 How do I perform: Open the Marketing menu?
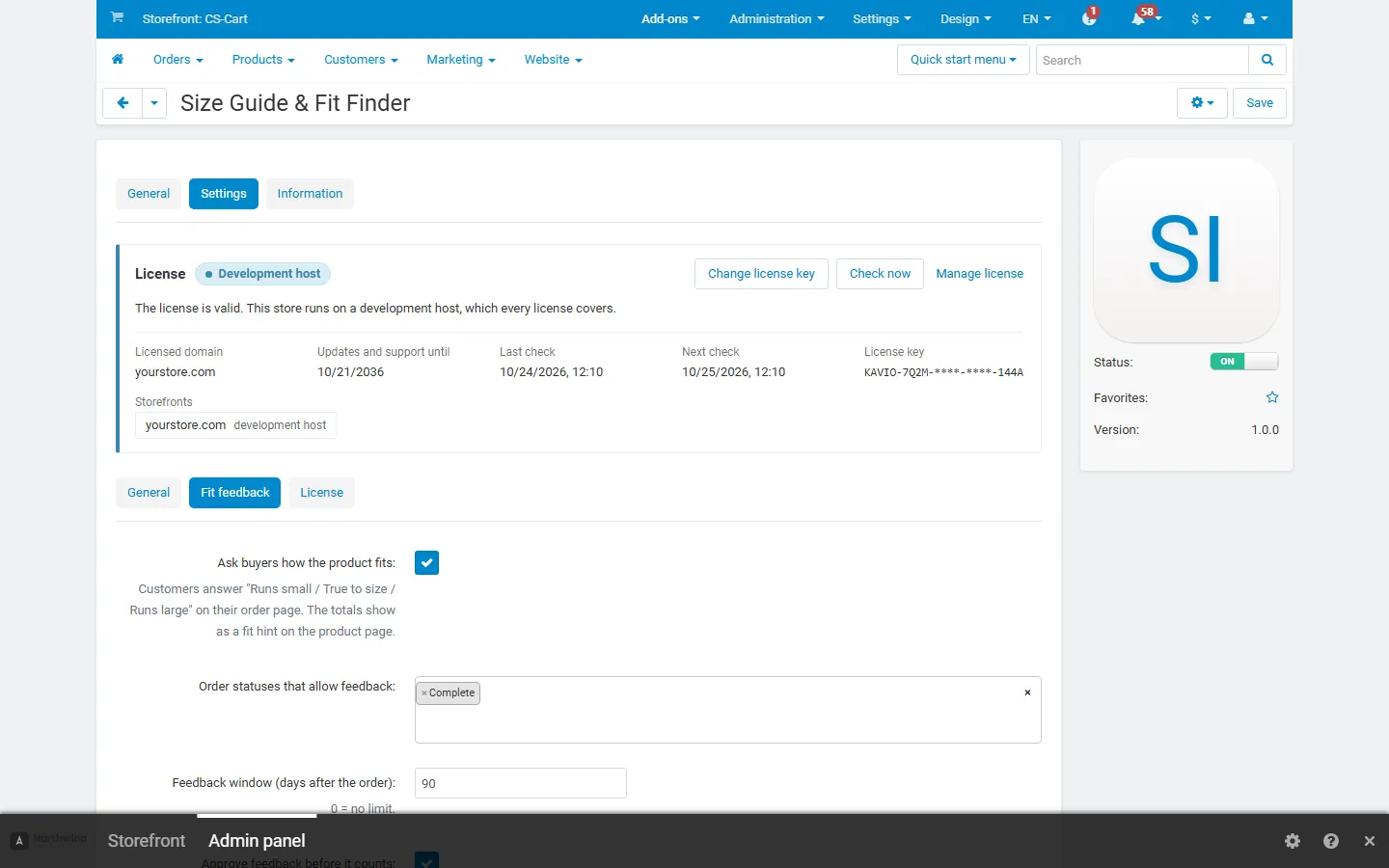pyautogui.click(x=461, y=60)
